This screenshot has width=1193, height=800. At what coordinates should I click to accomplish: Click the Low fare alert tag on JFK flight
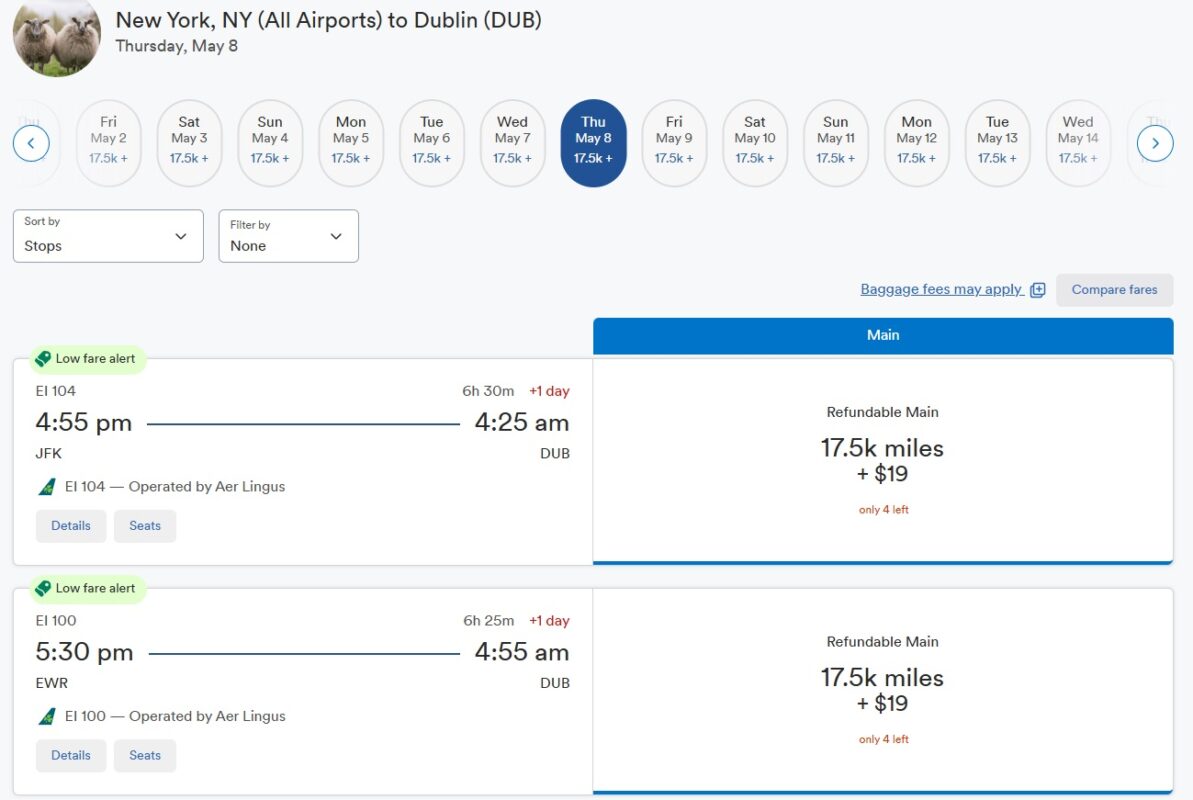[88, 358]
